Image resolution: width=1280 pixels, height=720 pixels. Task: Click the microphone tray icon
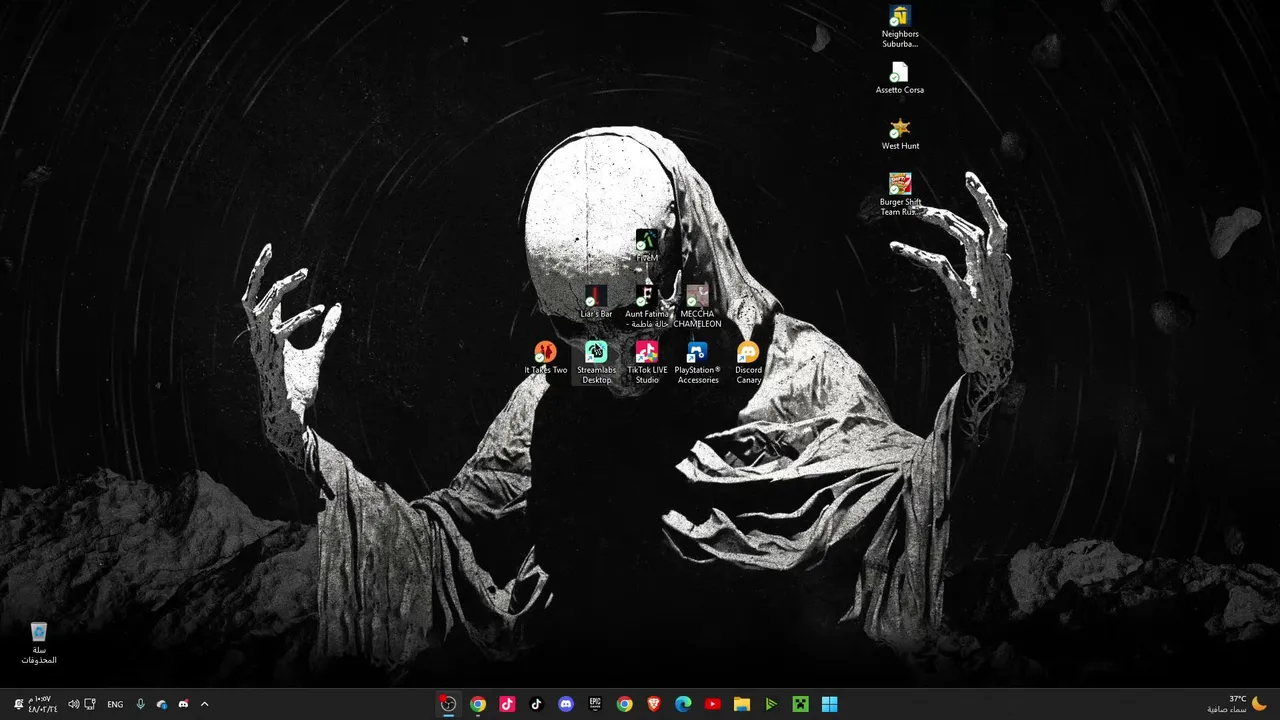click(140, 704)
